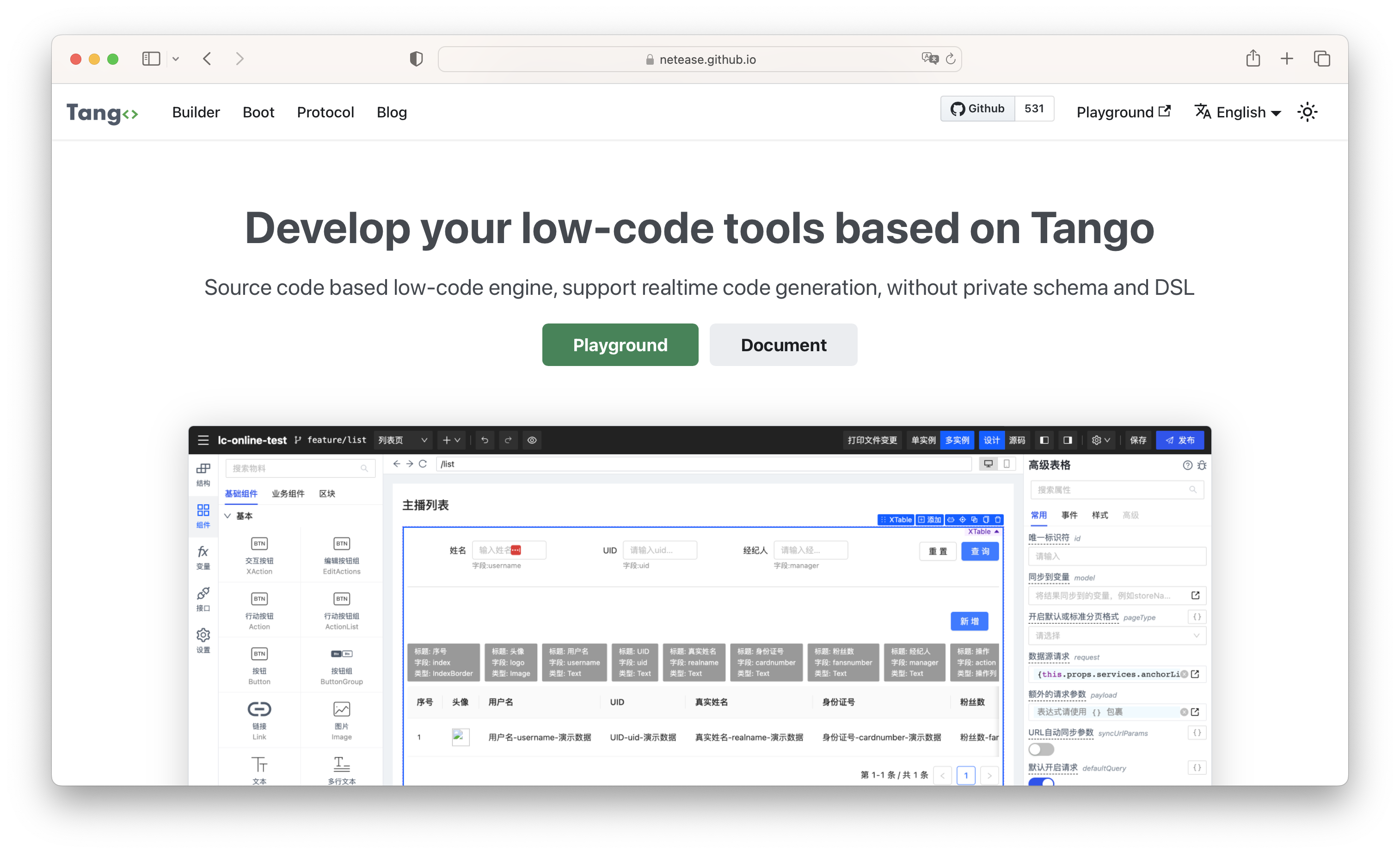The height and width of the screenshot is (854, 1400).
Task: Open Playground external link in navbar
Action: (x=1124, y=112)
